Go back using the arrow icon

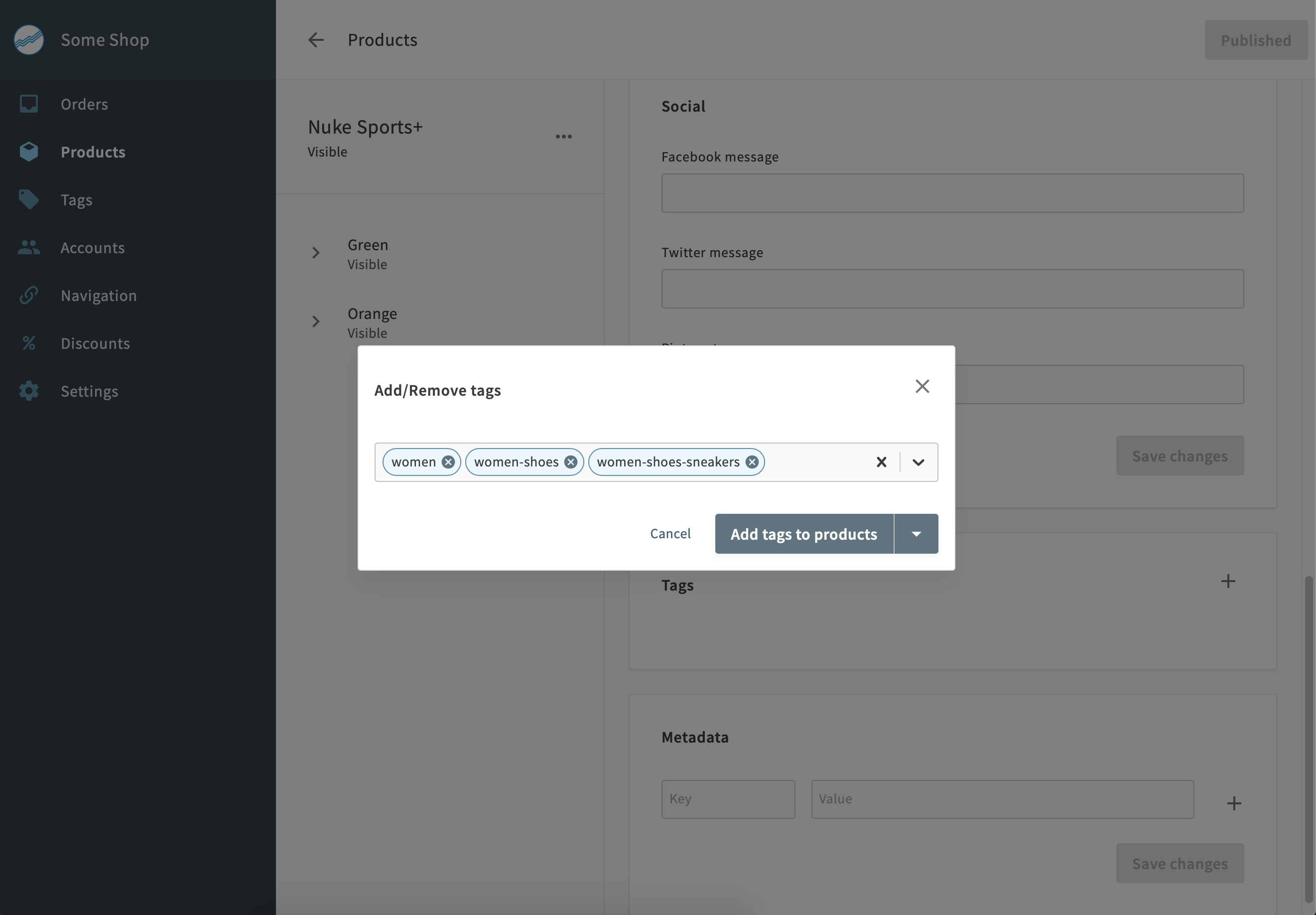click(316, 40)
